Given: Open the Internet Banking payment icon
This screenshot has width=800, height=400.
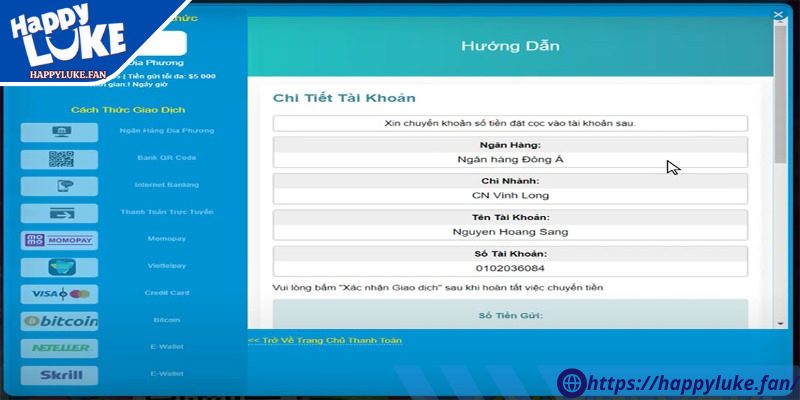Looking at the screenshot, I should (59, 185).
